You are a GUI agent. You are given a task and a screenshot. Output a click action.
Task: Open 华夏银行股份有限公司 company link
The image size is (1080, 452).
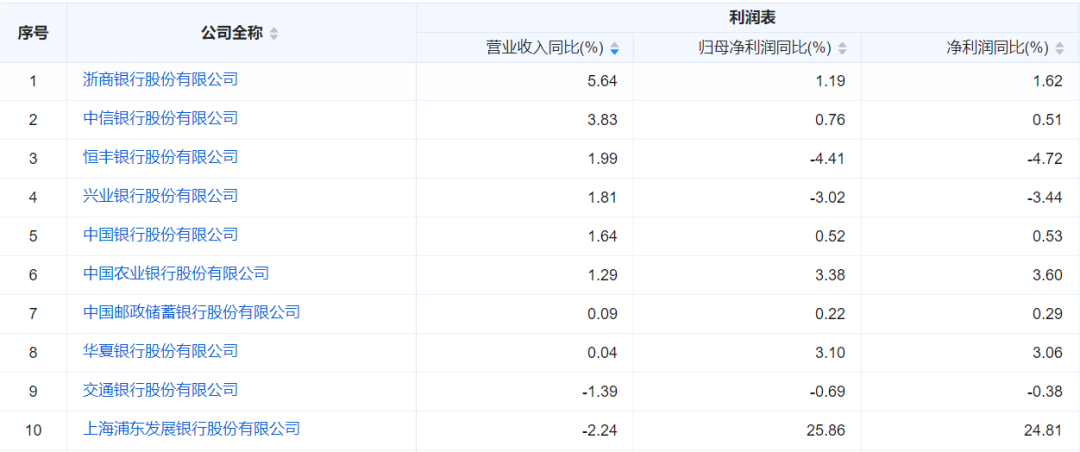[x=160, y=351]
